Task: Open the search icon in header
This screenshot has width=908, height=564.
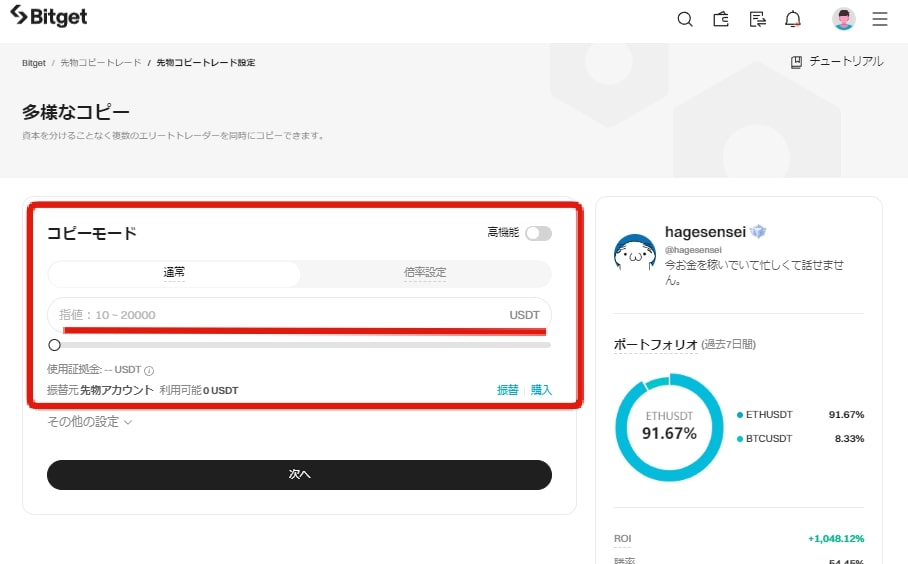Action: pyautogui.click(x=684, y=19)
